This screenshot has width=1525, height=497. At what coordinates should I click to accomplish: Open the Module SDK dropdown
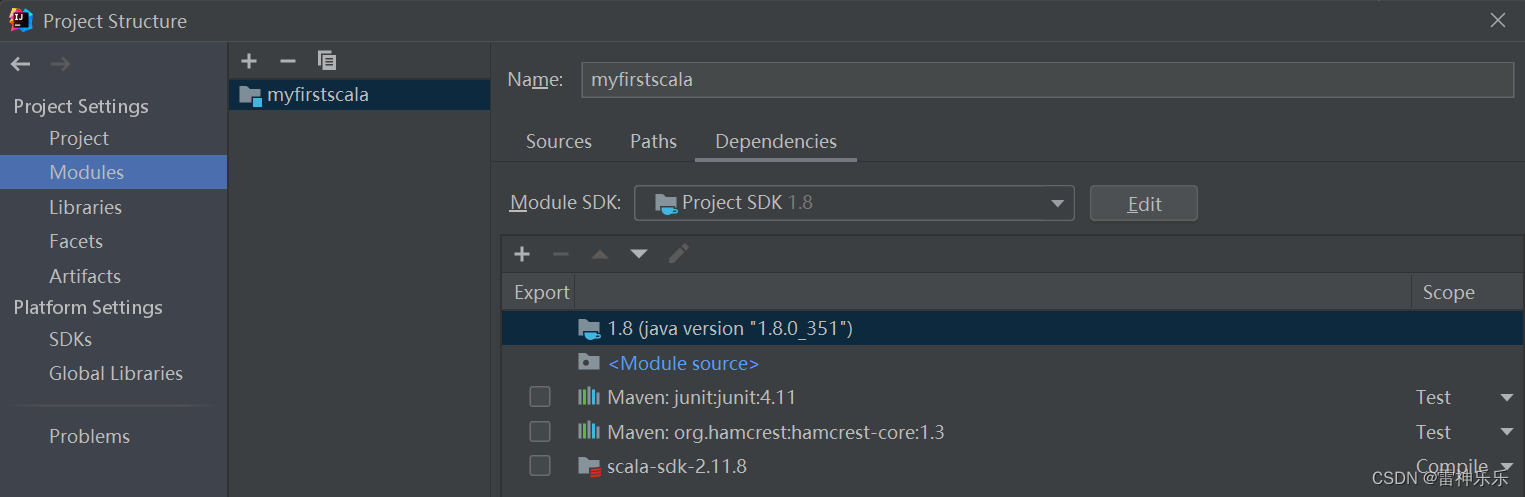(854, 203)
